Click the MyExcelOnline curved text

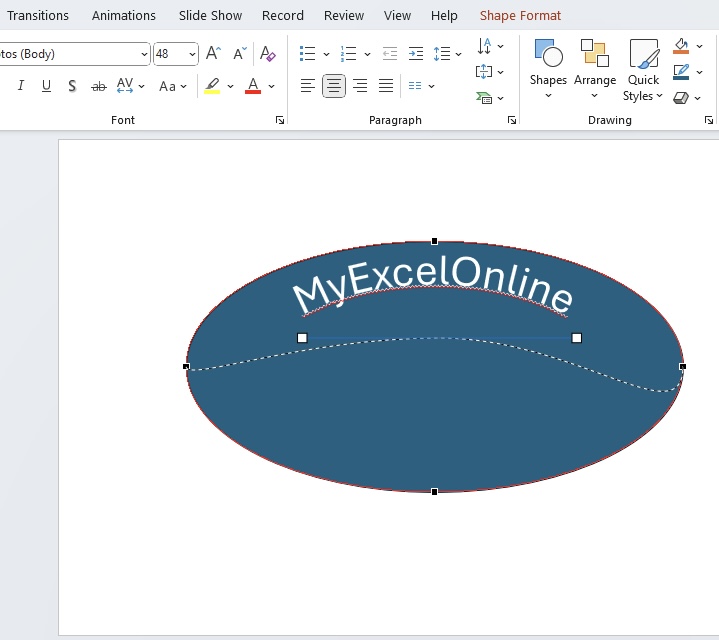tap(433, 285)
